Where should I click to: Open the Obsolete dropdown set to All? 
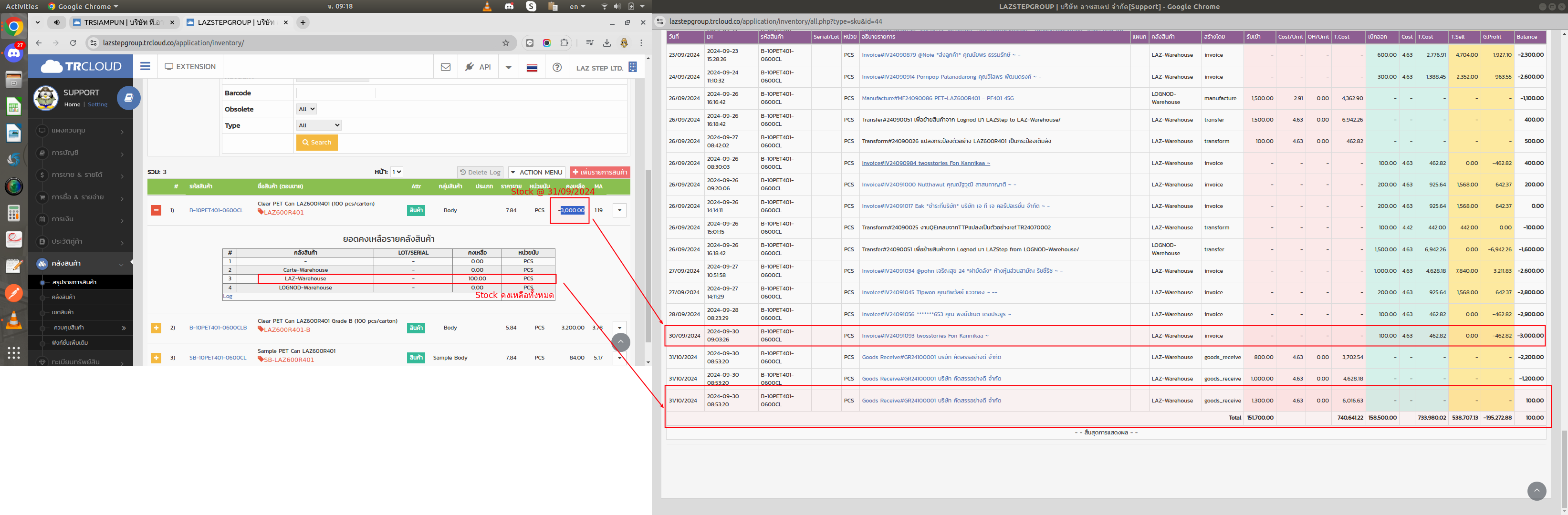pos(307,109)
